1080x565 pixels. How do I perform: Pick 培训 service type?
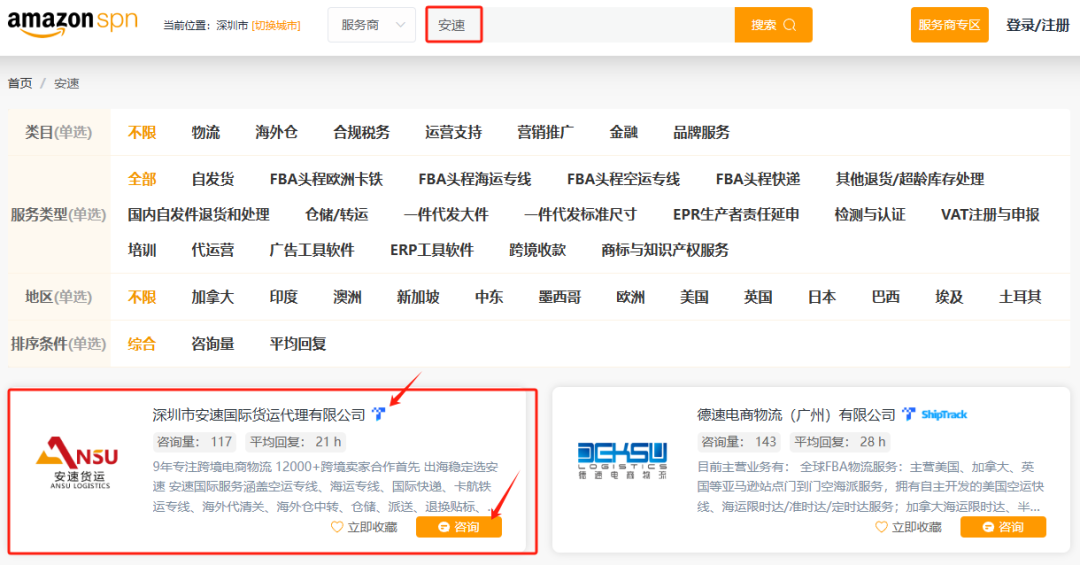[x=142, y=250]
